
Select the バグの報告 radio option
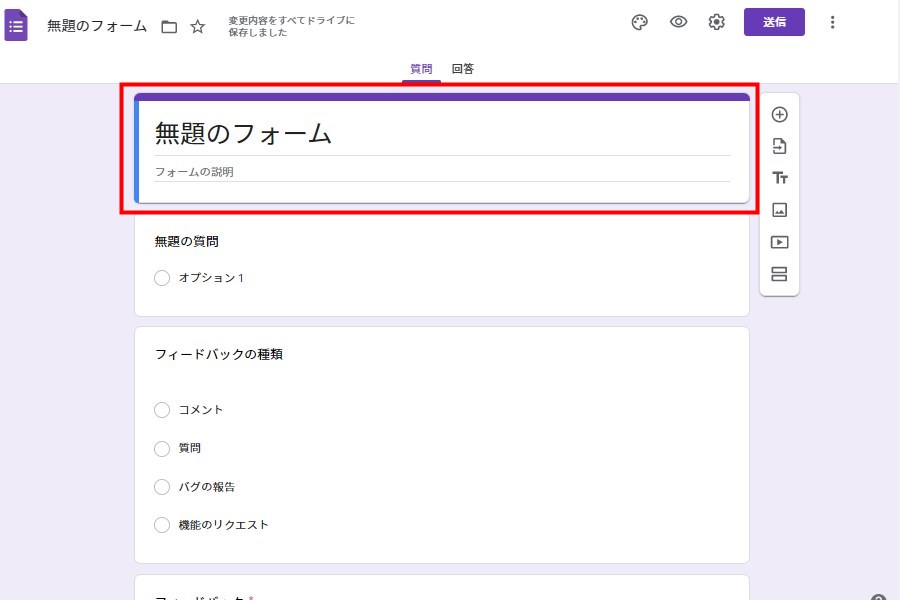coord(162,487)
